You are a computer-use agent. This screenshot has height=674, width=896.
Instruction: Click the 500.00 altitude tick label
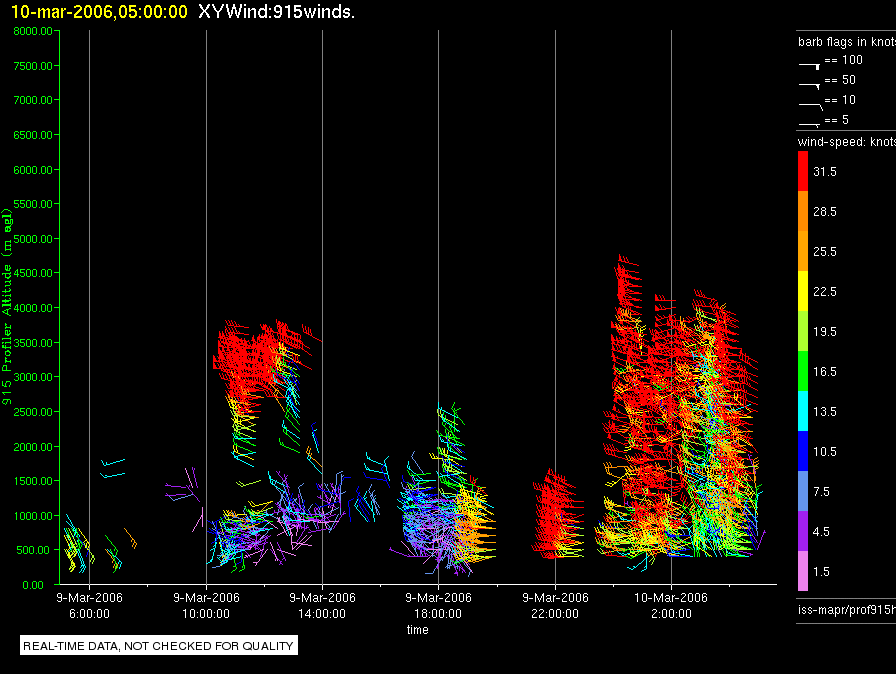(x=33, y=550)
